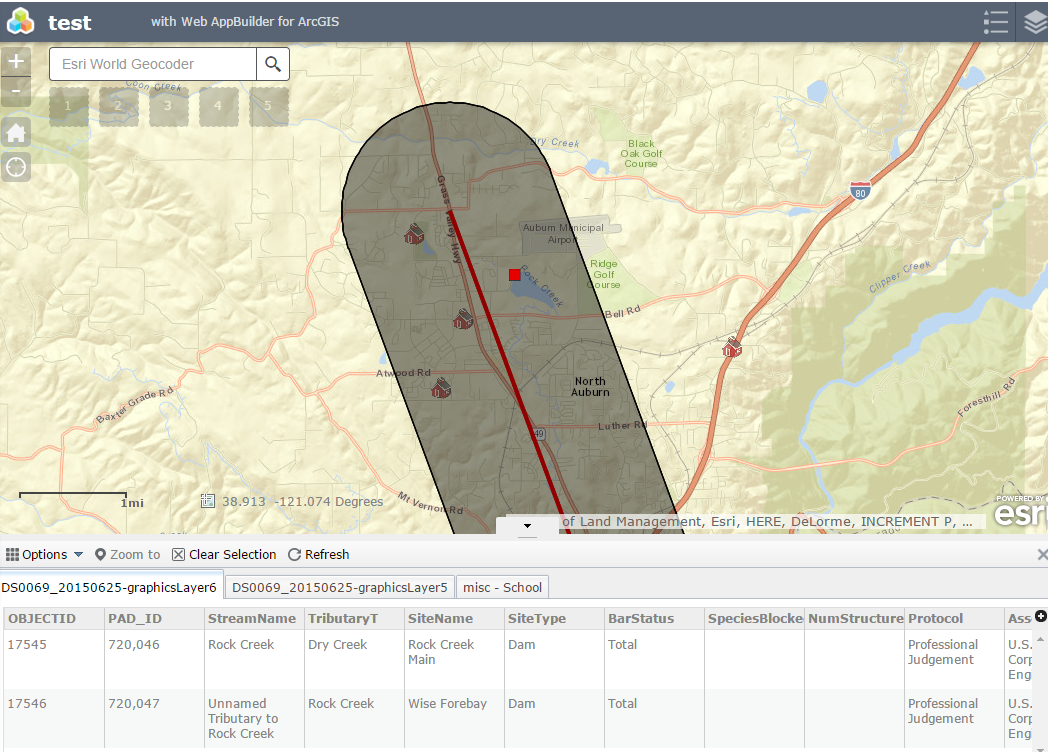1048x752 pixels.
Task: Sort by NumStructure column header
Action: tap(854, 618)
